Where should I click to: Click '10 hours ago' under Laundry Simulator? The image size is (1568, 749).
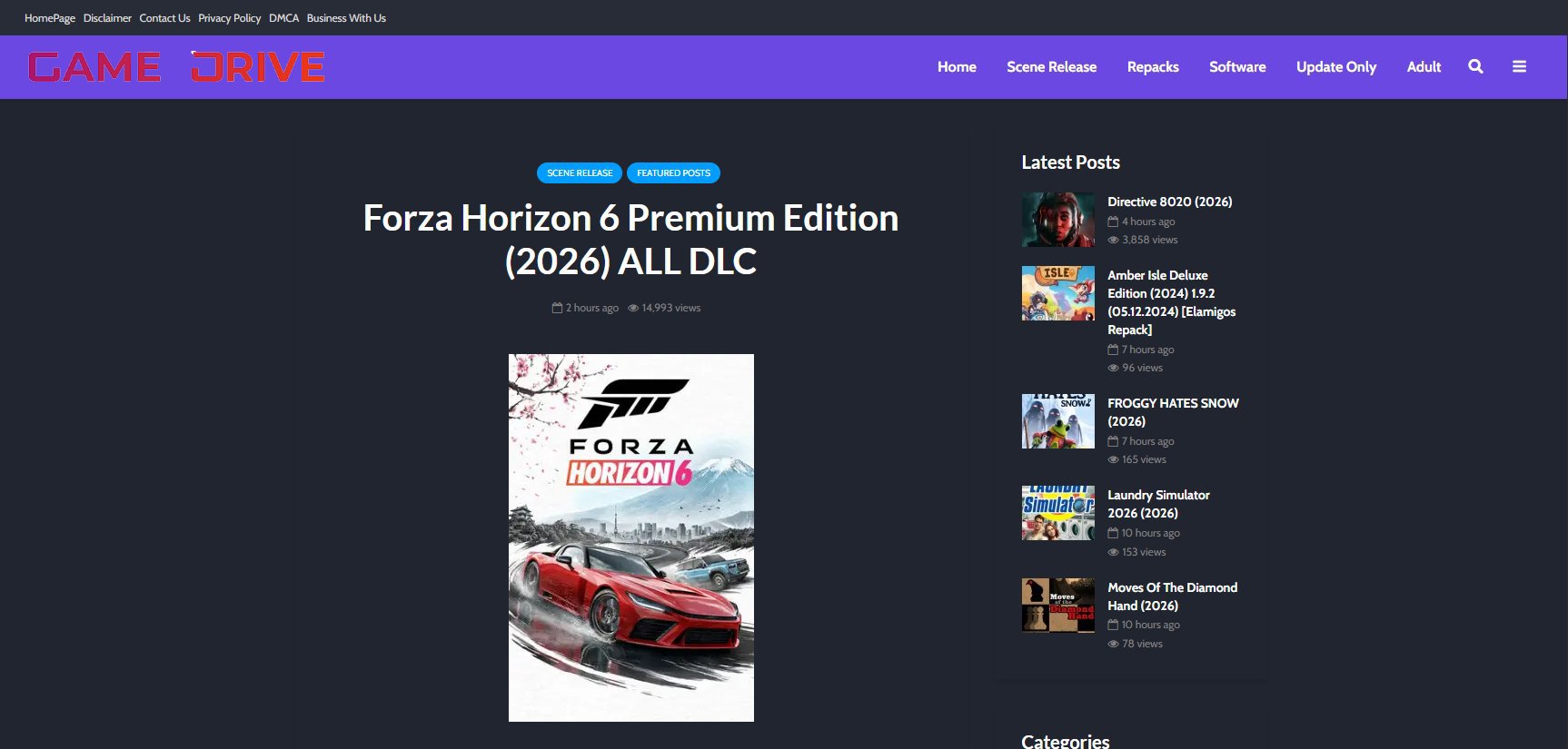pos(1151,533)
